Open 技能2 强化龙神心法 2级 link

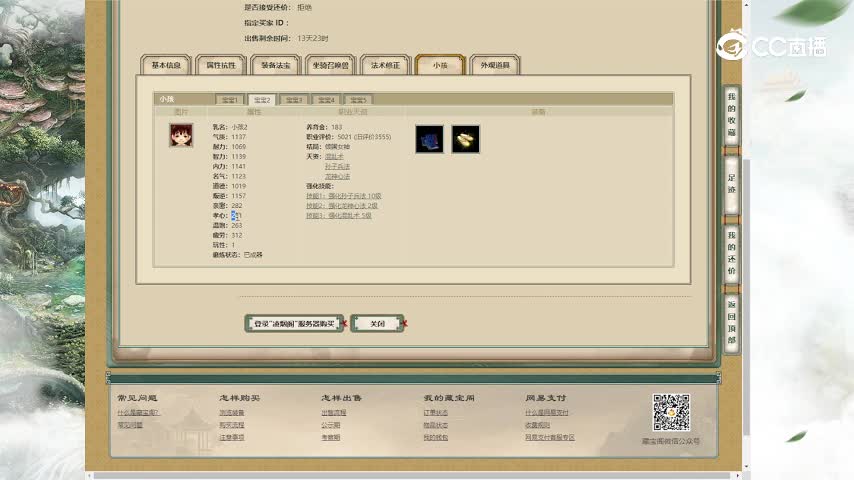pyautogui.click(x=341, y=206)
